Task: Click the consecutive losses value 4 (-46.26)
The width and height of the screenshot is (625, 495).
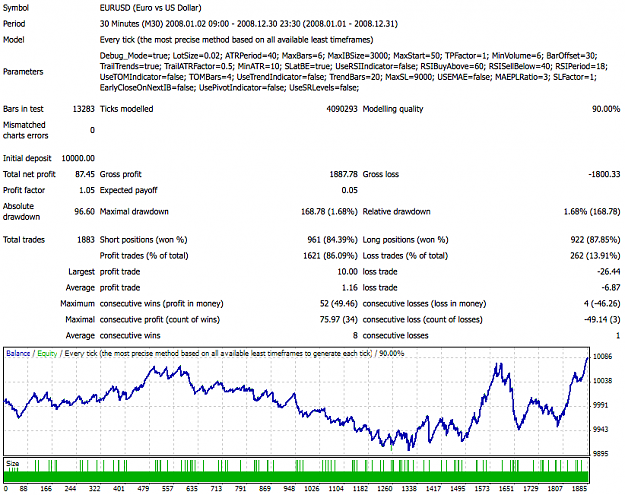Action: point(602,304)
